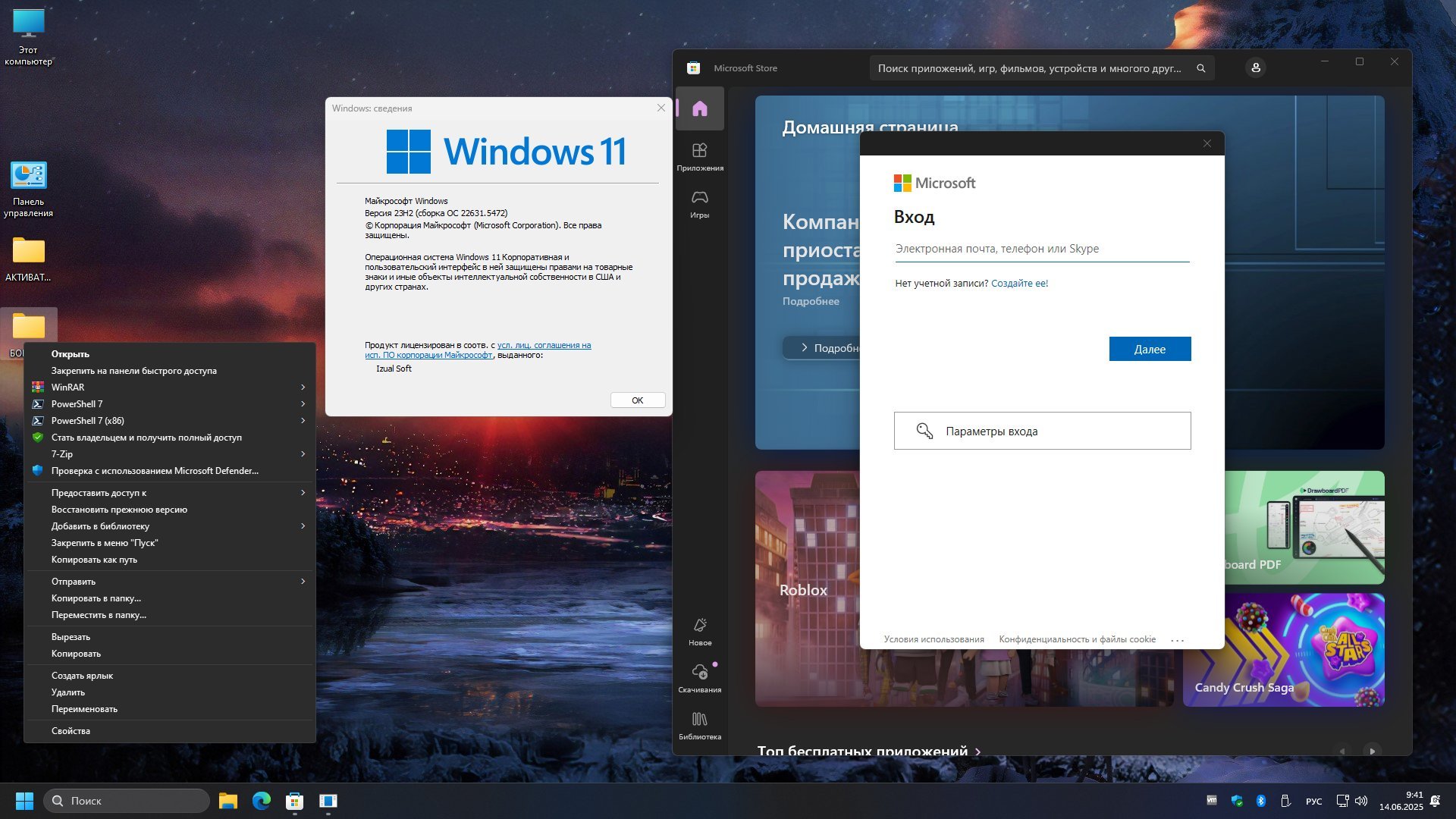Viewport: 1456px width, 819px height.
Task: Choose Переименовать in context menu
Action: point(170,709)
